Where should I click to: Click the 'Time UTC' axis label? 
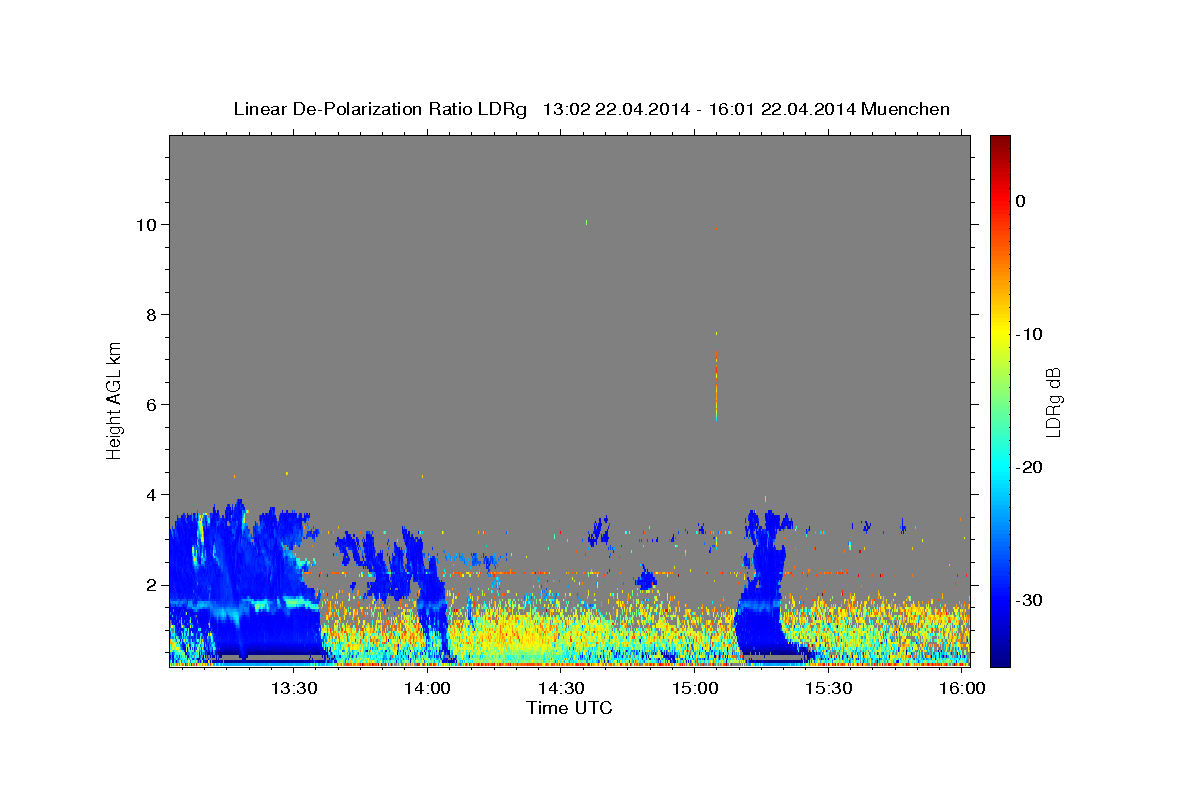click(x=569, y=708)
